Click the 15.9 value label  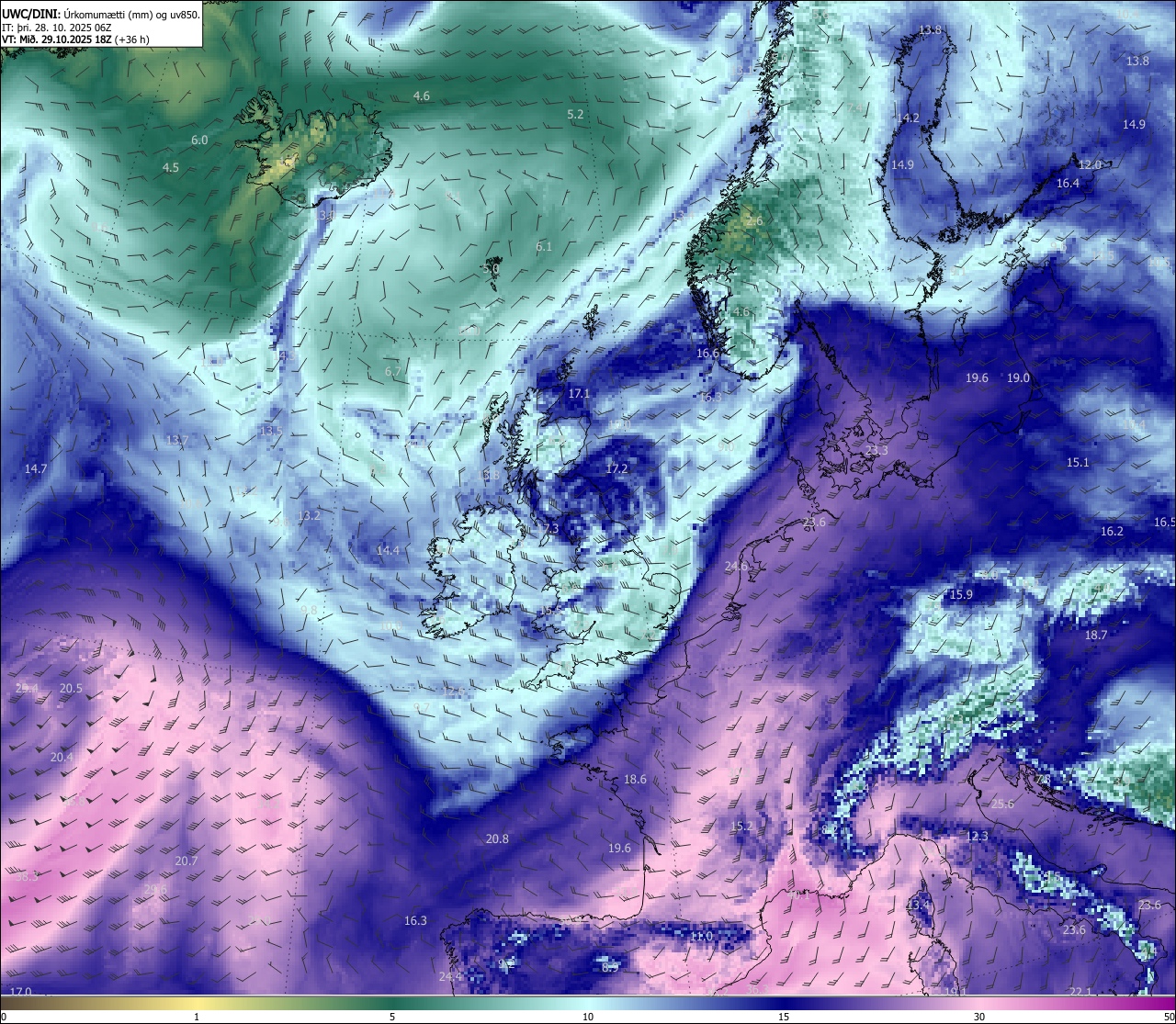[x=961, y=595]
